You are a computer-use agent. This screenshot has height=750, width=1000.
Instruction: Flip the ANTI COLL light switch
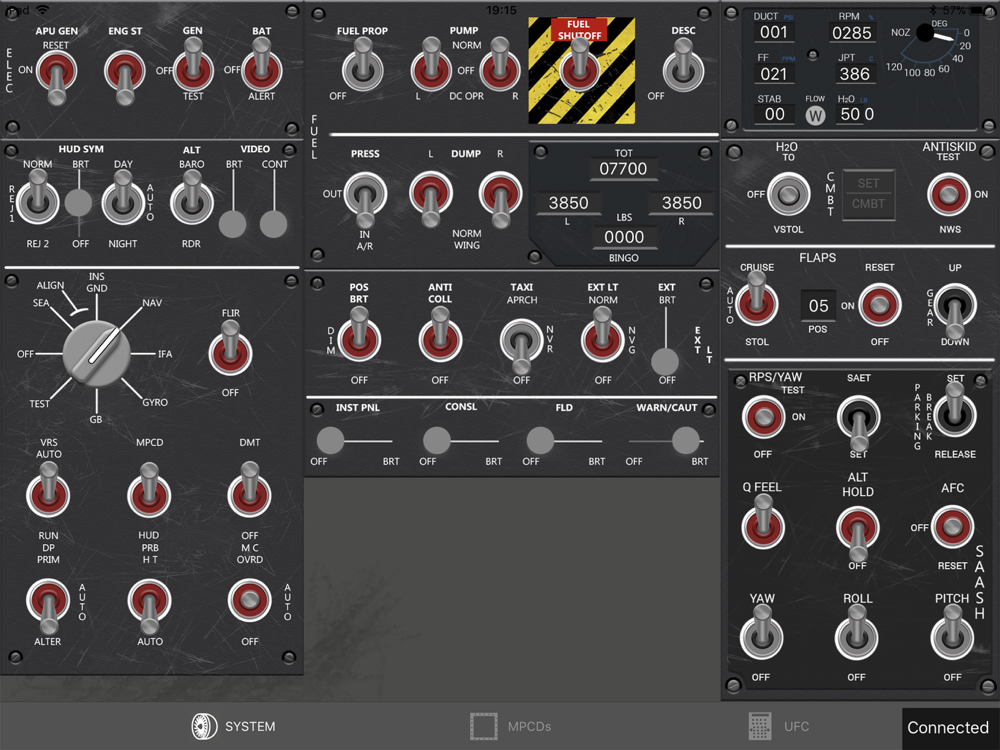coord(440,334)
